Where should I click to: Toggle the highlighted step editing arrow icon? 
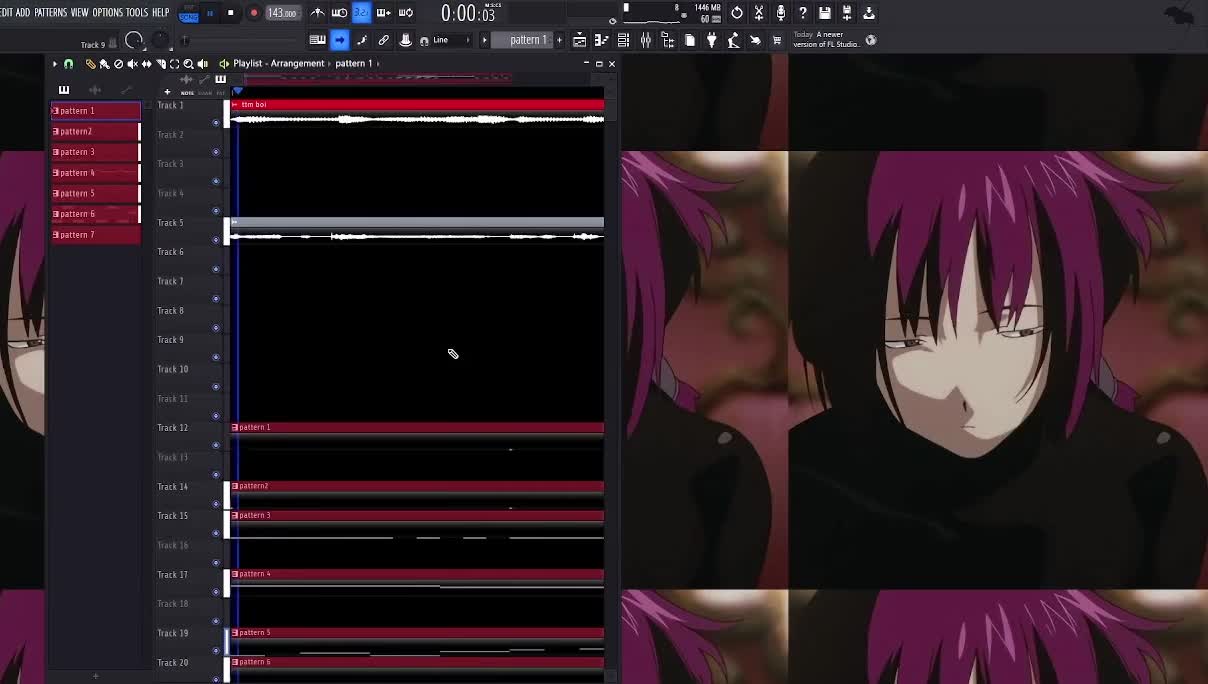tap(339, 40)
